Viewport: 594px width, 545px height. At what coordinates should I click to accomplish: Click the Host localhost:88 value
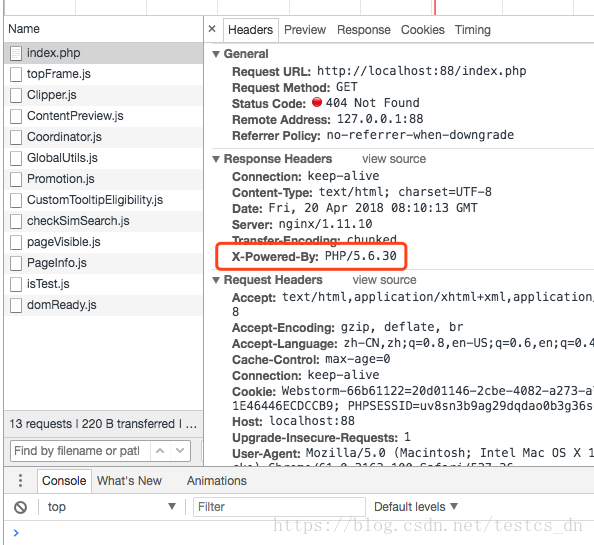[x=312, y=421]
